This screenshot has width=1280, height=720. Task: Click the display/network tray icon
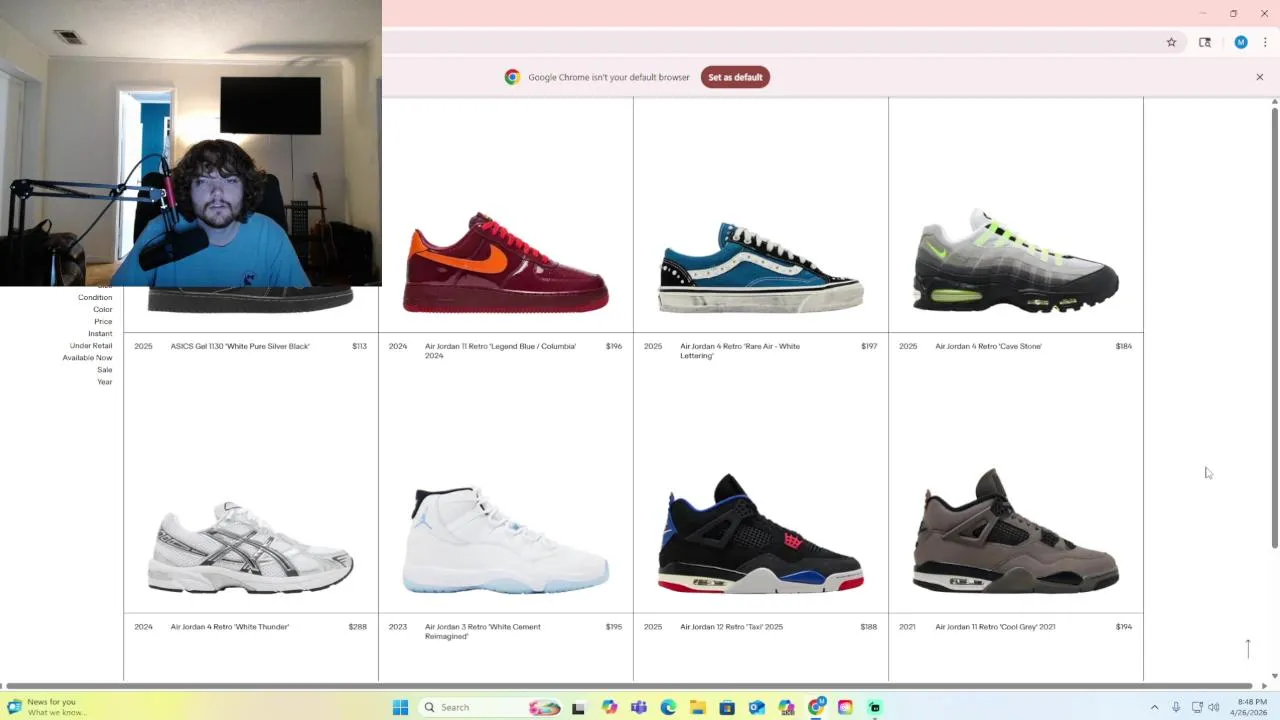1197,707
